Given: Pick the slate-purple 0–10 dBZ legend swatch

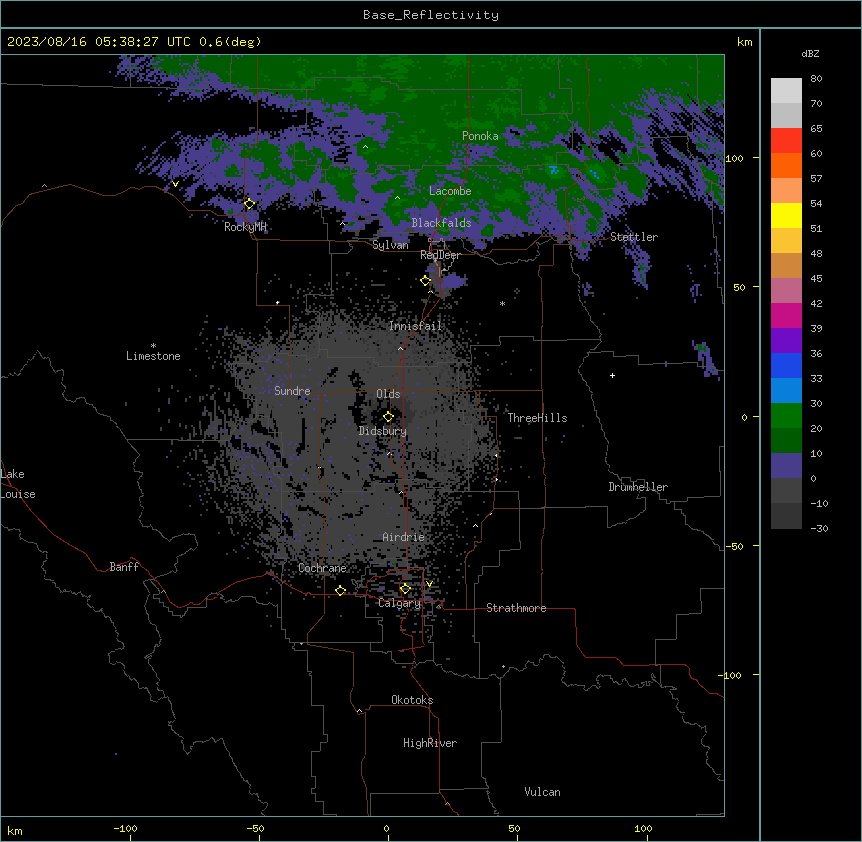Looking at the screenshot, I should (x=786, y=466).
